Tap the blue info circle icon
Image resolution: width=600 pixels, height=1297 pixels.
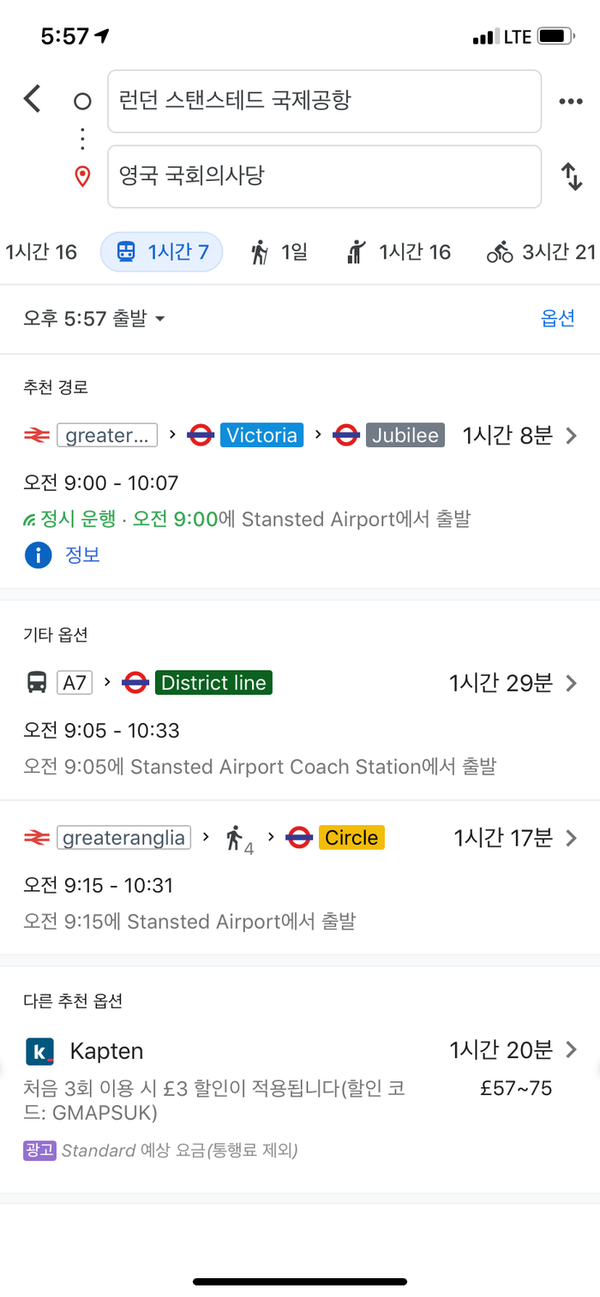click(x=37, y=555)
